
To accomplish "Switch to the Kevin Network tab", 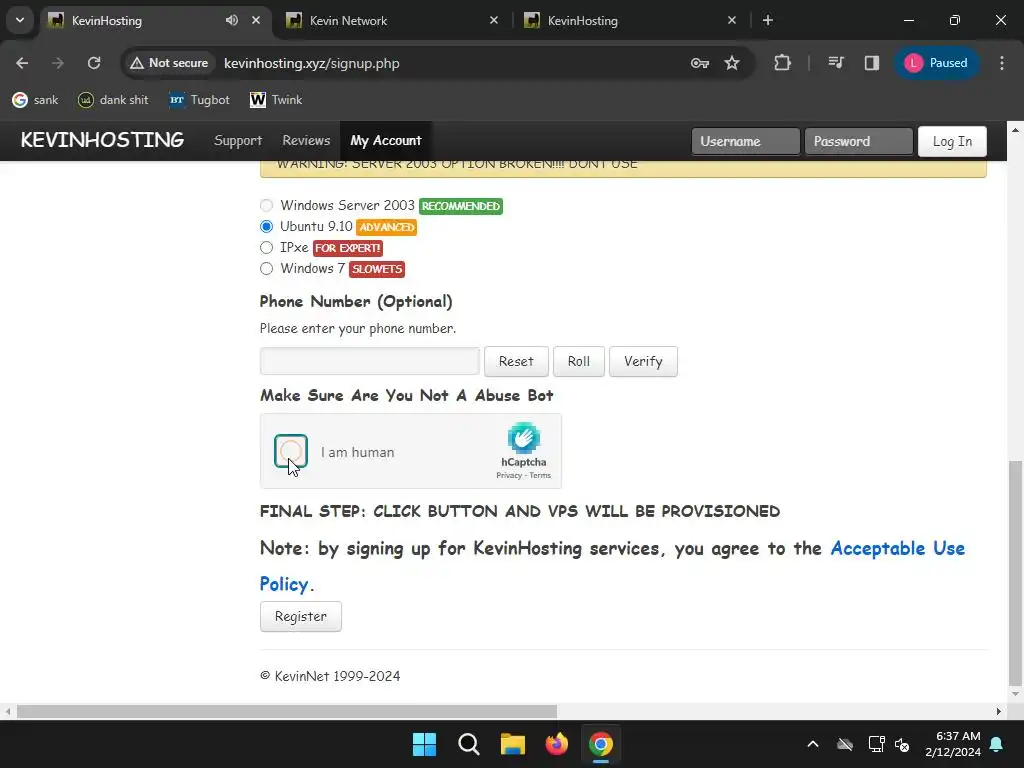I will (x=392, y=20).
